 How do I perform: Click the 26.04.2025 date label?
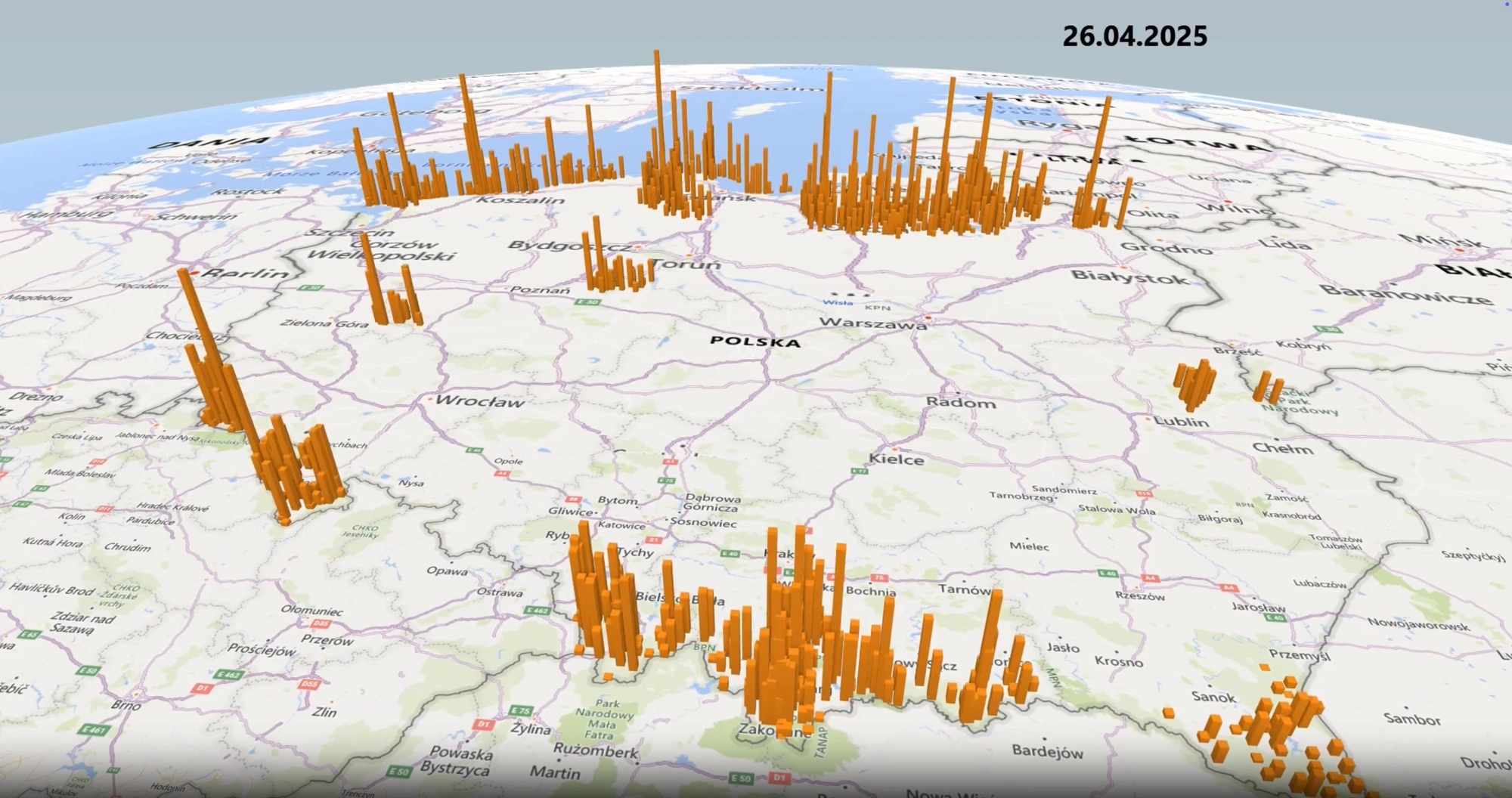click(x=1135, y=36)
